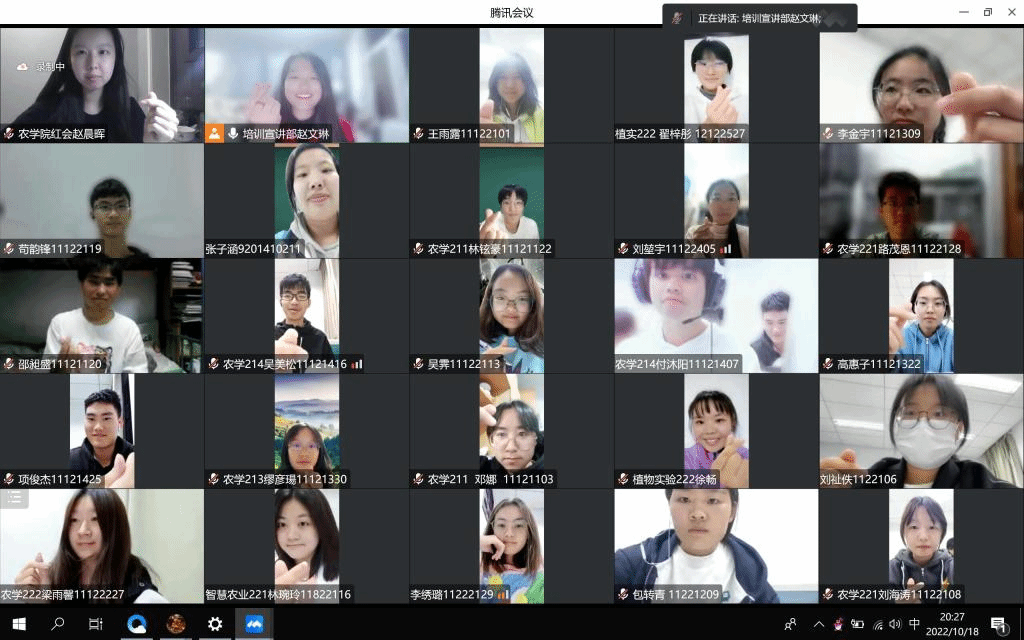The height and width of the screenshot is (640, 1024).
Task: Click the microphone icon beside 培训宣讲部赵文琳
Action: pyautogui.click(x=233, y=133)
